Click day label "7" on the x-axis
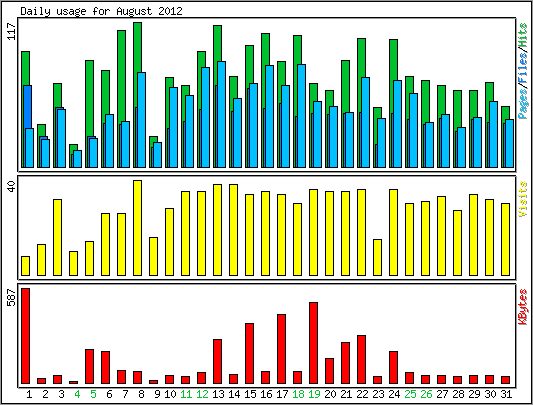The width and height of the screenshot is (533, 405). click(x=125, y=394)
